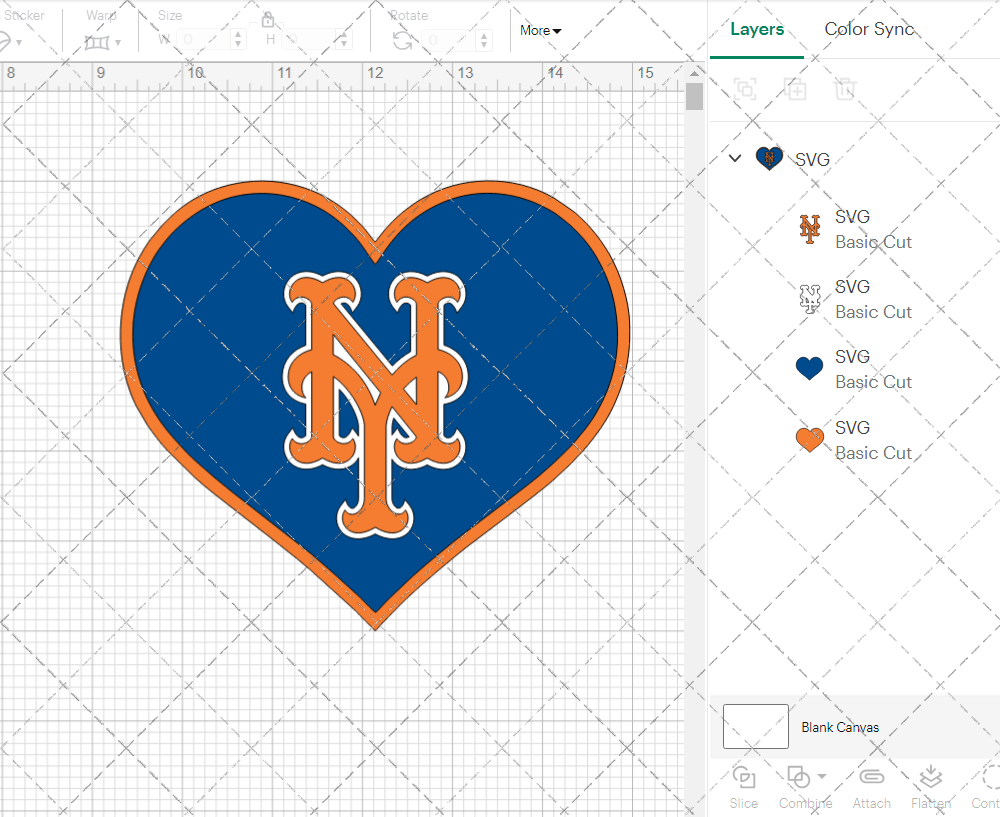Click the canvas scrollbar up arrow
Screen dimensions: 1000x817
694,74
